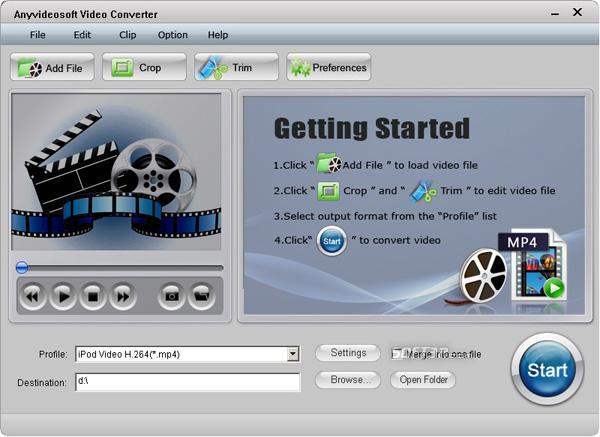This screenshot has height=437, width=600.
Task: Click the Destination path field
Action: coord(188,382)
